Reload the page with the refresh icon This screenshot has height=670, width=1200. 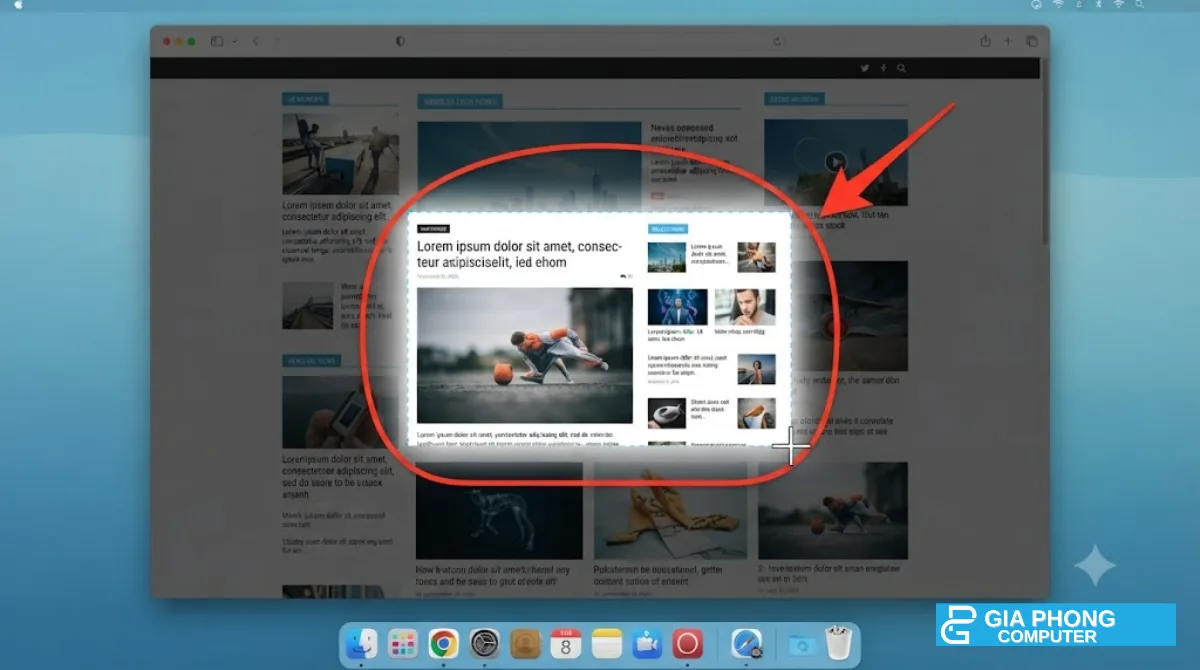click(778, 41)
